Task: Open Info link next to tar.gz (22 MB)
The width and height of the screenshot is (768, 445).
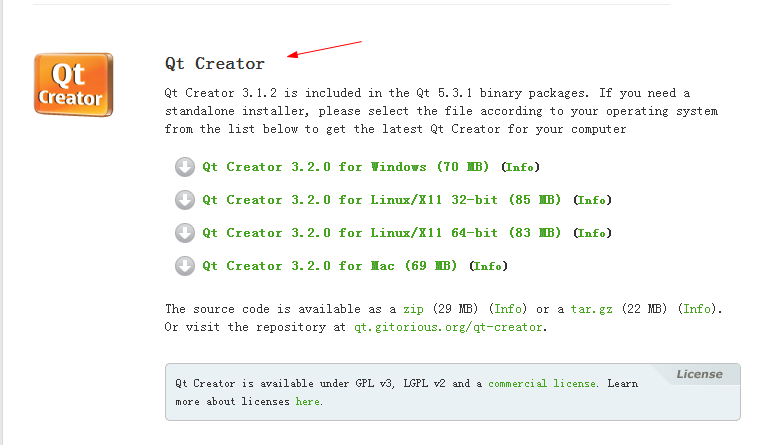Action: coord(697,309)
